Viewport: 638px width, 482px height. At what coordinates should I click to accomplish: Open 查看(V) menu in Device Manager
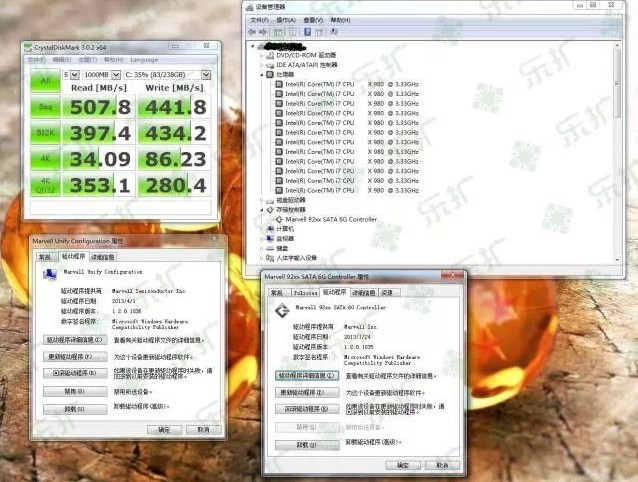(x=313, y=20)
